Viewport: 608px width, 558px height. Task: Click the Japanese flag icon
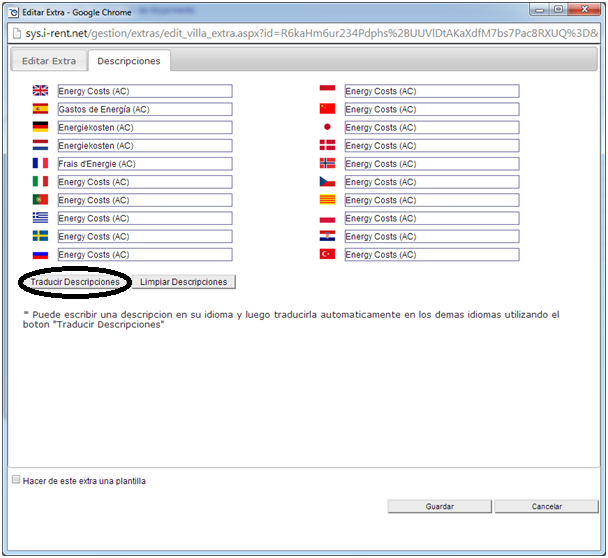[x=327, y=127]
